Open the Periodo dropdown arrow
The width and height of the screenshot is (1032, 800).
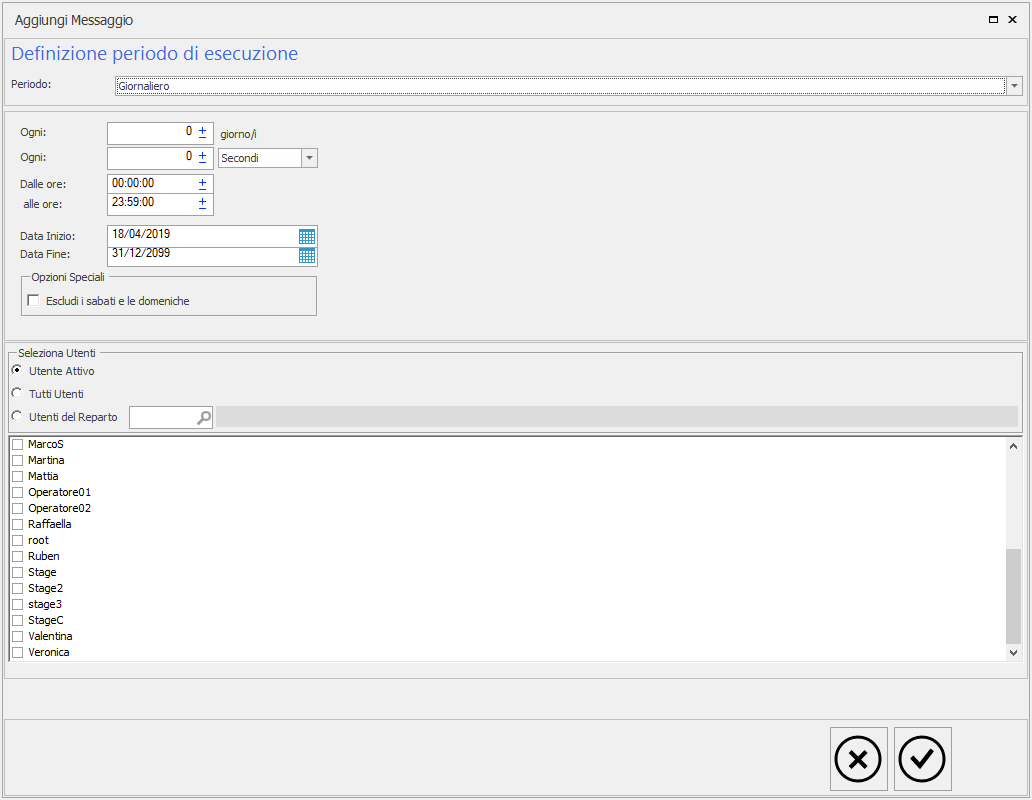point(1014,86)
